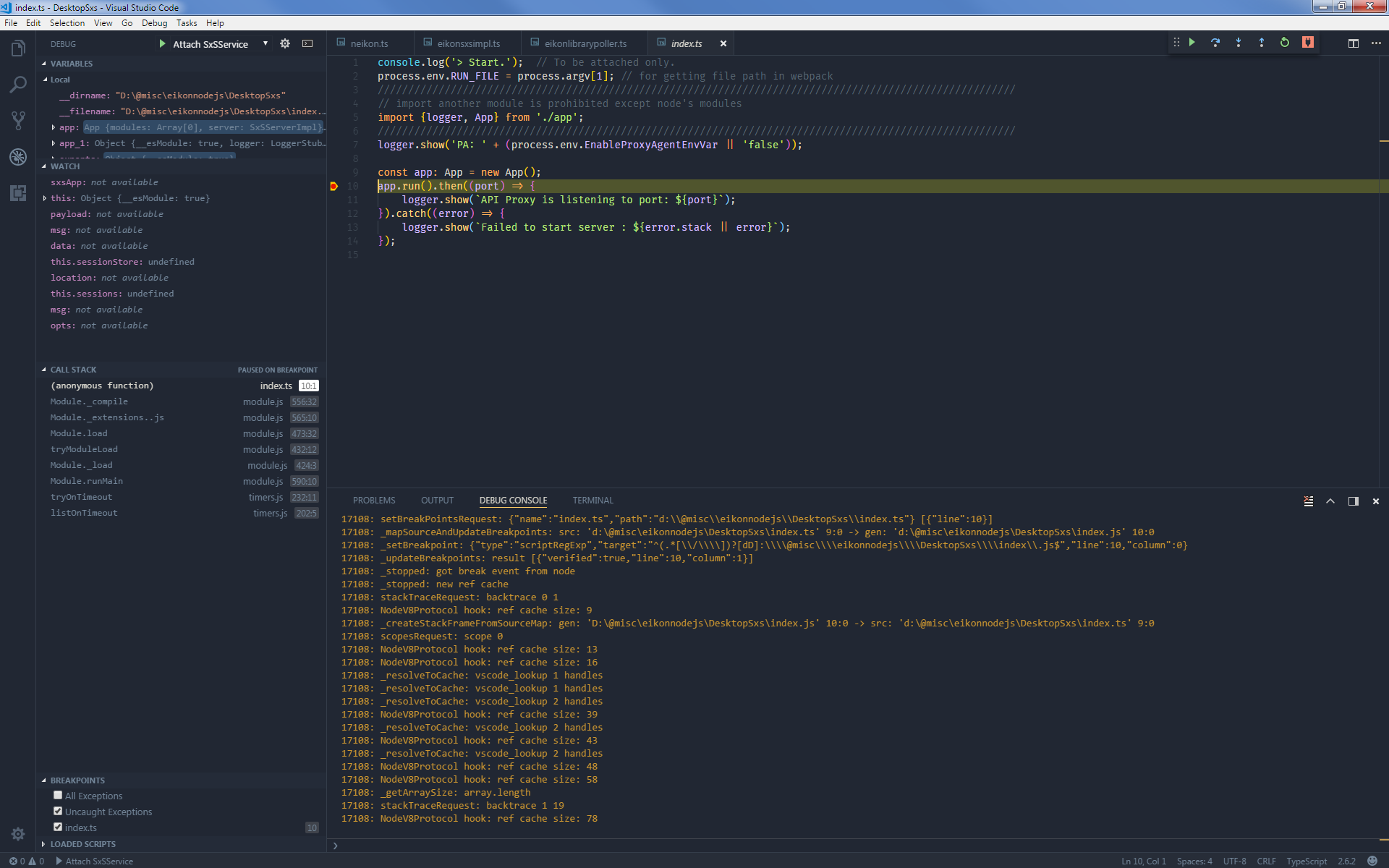The width and height of the screenshot is (1389, 868).
Task: Open the Debug menu
Action: (154, 22)
